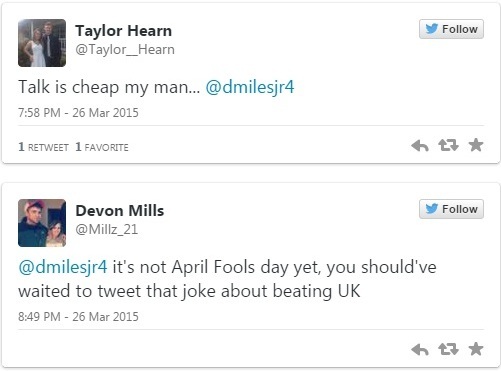
Task: Follow Devon Mills
Action: tap(451, 209)
